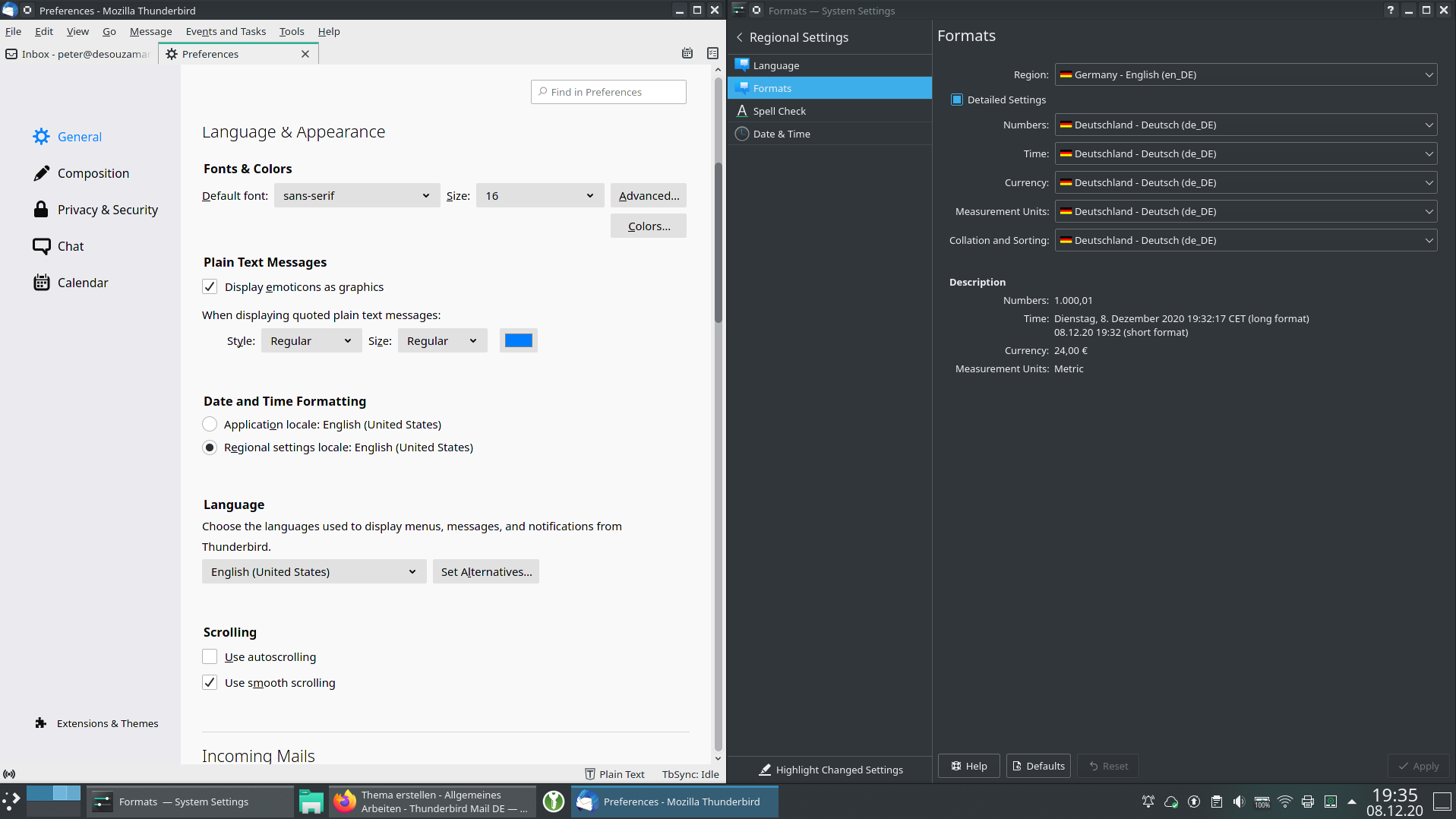Viewport: 1456px width, 819px height.
Task: Open Privacy & Security preferences
Action: (96, 210)
